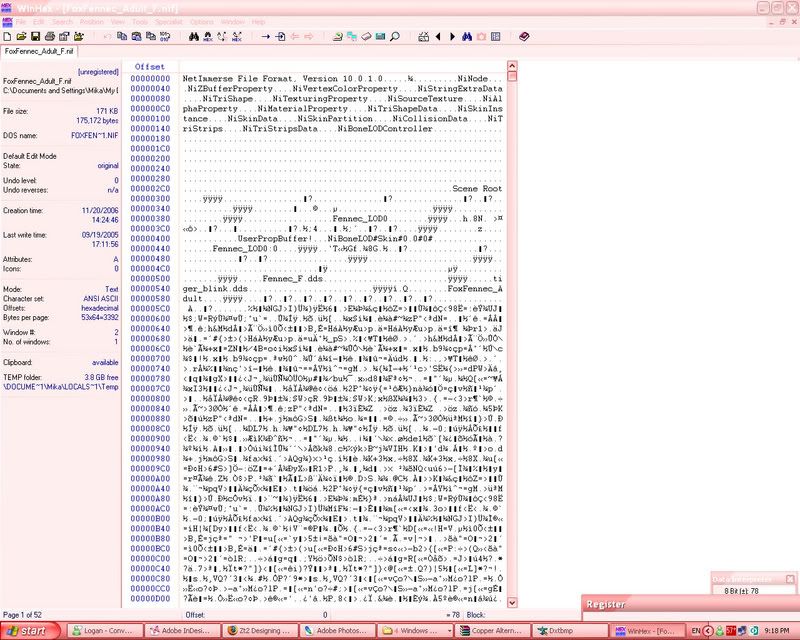Click the Find Text binoculars icon
The image size is (800, 640).
(195, 36)
